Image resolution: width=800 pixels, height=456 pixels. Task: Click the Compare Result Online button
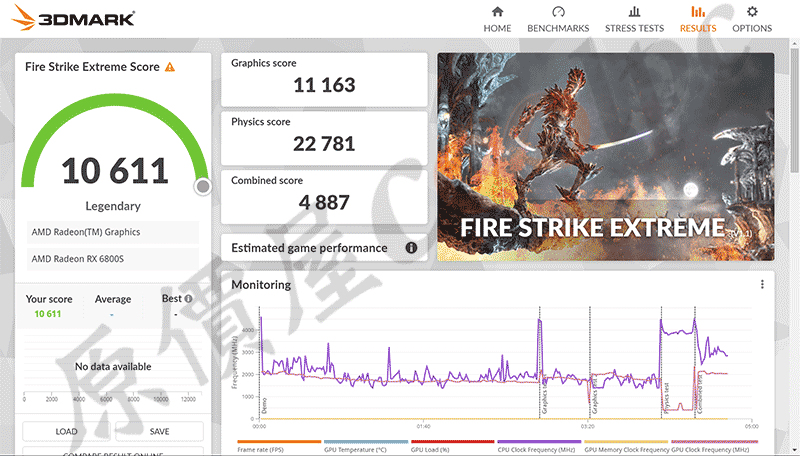(113, 451)
